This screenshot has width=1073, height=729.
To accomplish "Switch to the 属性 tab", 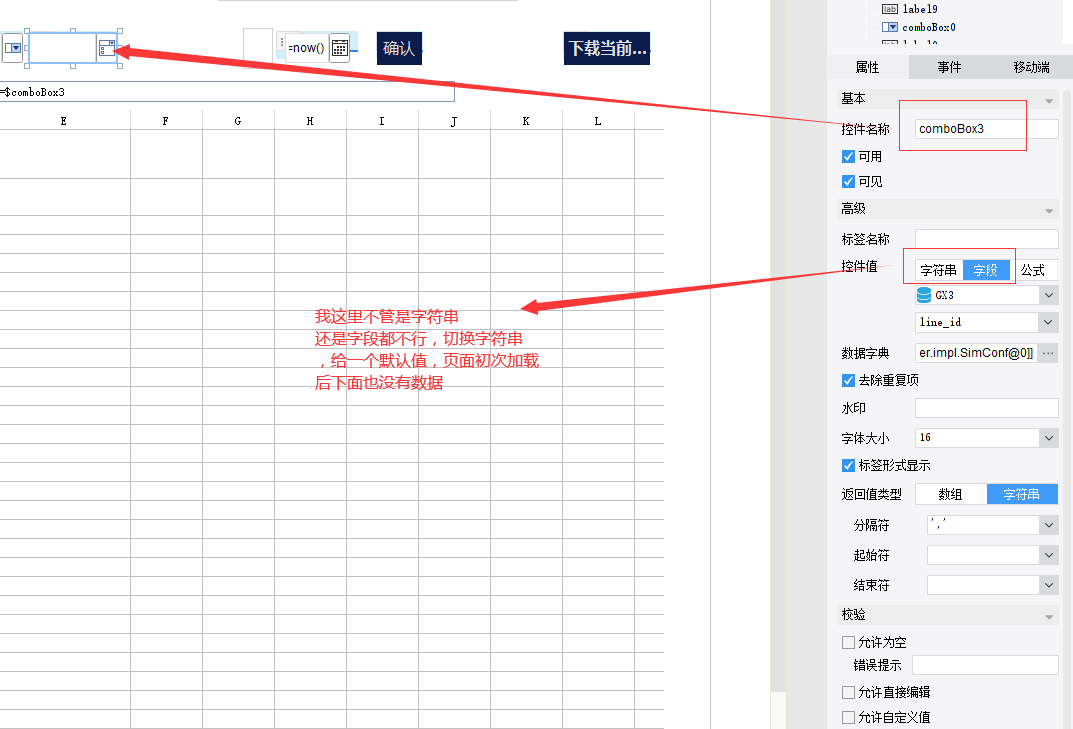I will click(x=868, y=67).
